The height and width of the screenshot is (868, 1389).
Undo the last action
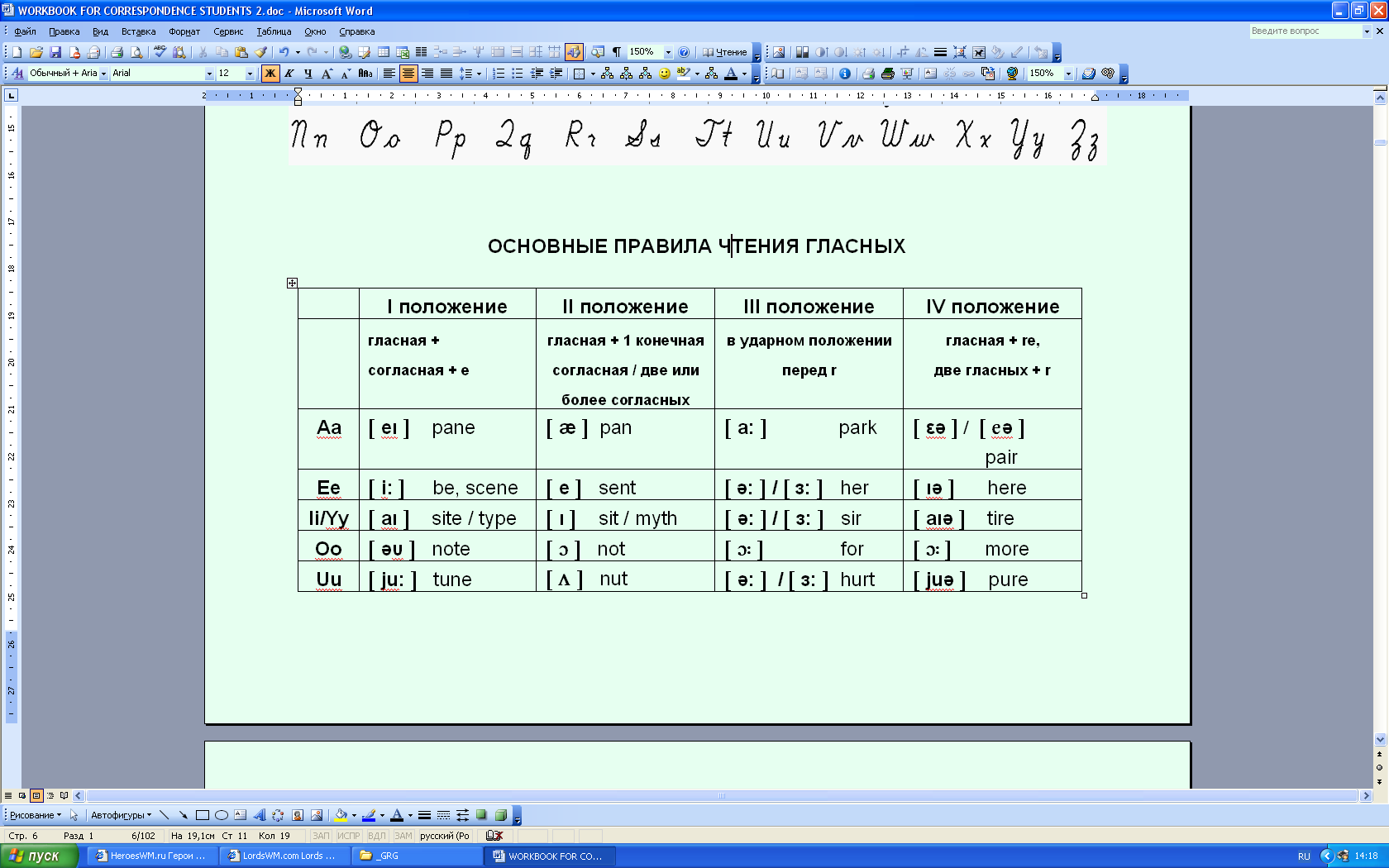(284, 52)
